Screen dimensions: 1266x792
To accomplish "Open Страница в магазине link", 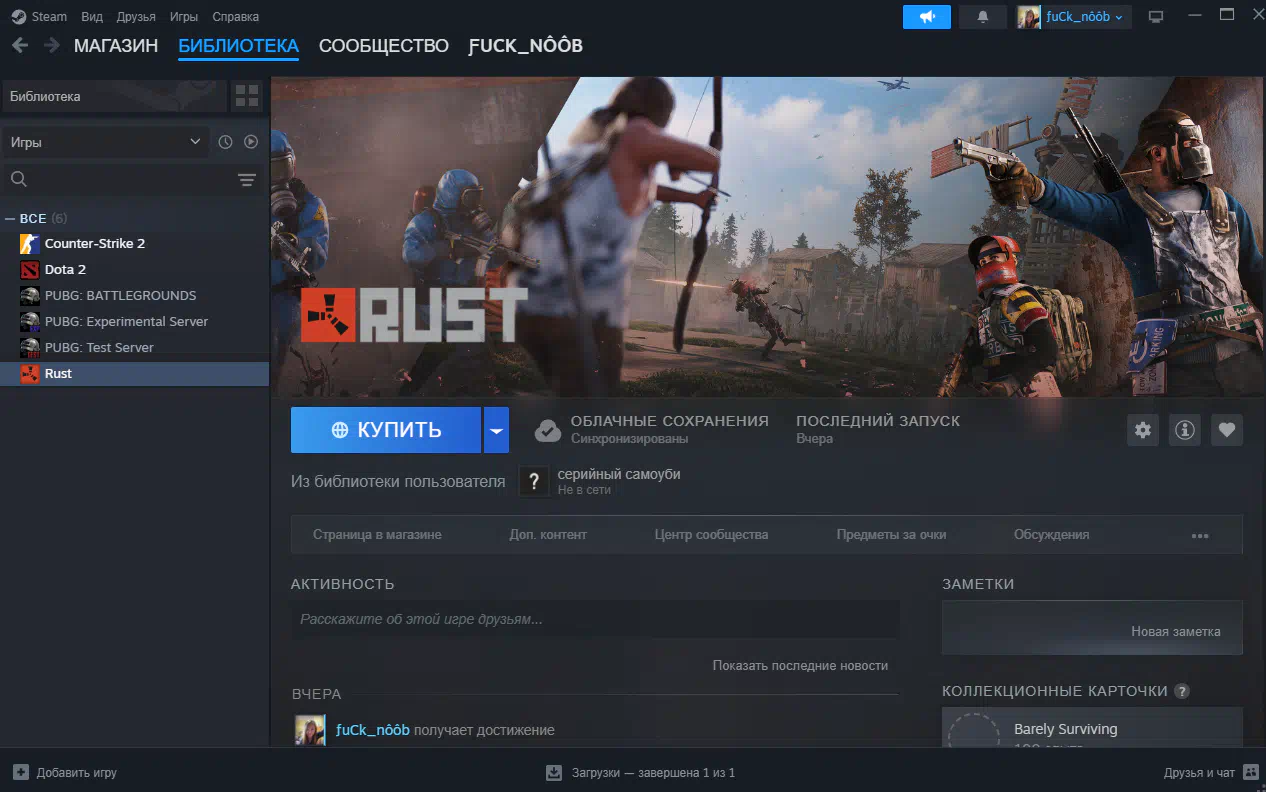I will click(x=377, y=535).
